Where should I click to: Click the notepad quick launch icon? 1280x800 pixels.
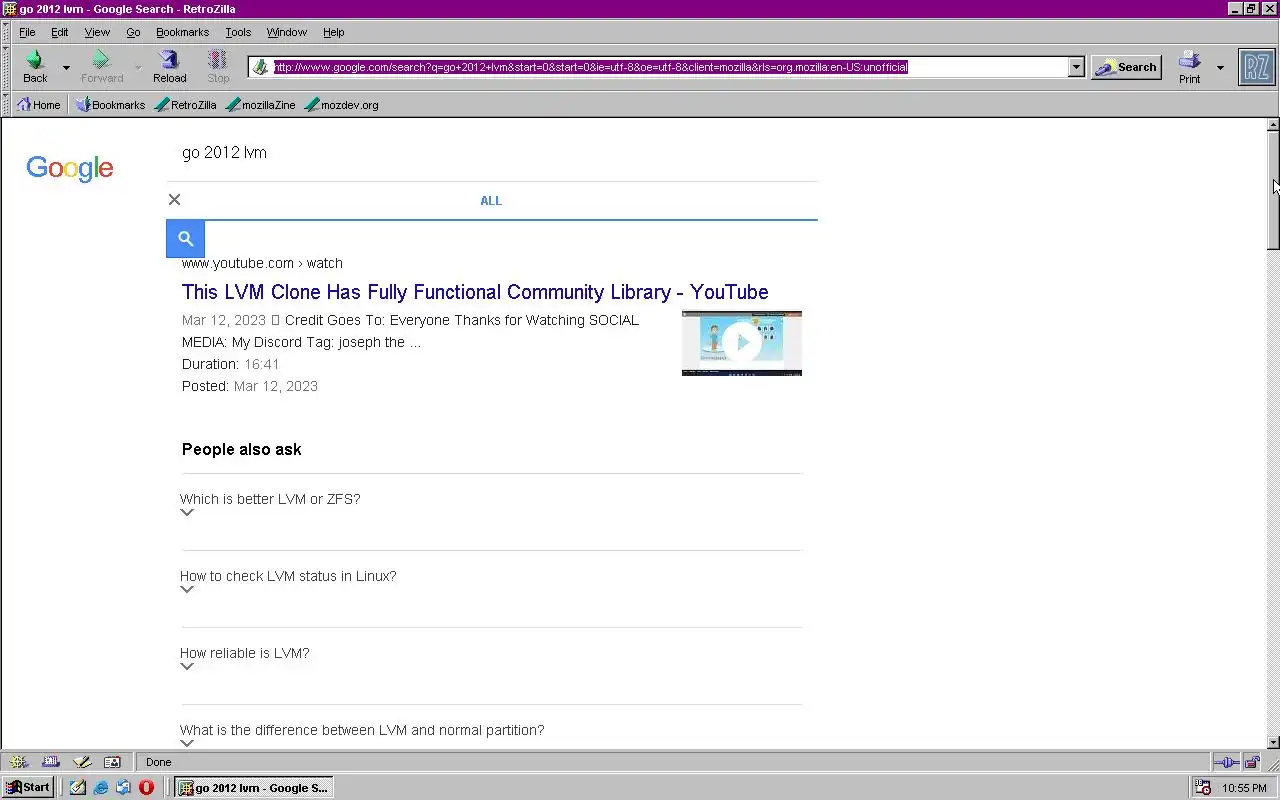tap(78, 787)
